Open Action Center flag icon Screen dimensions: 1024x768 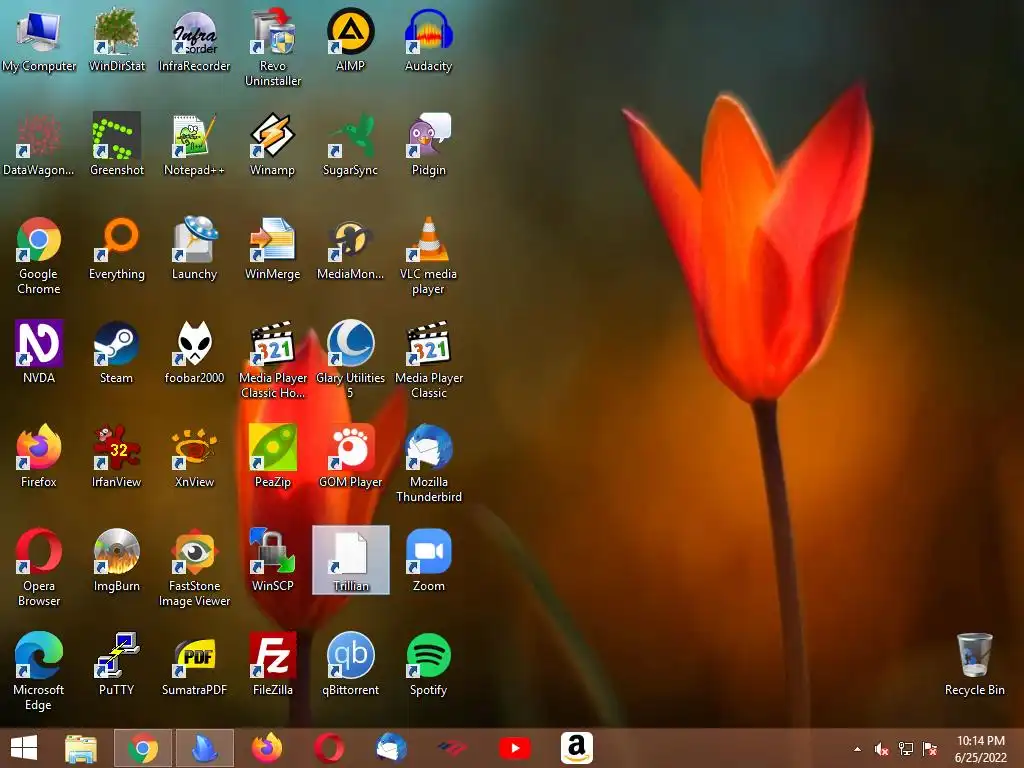pos(930,749)
